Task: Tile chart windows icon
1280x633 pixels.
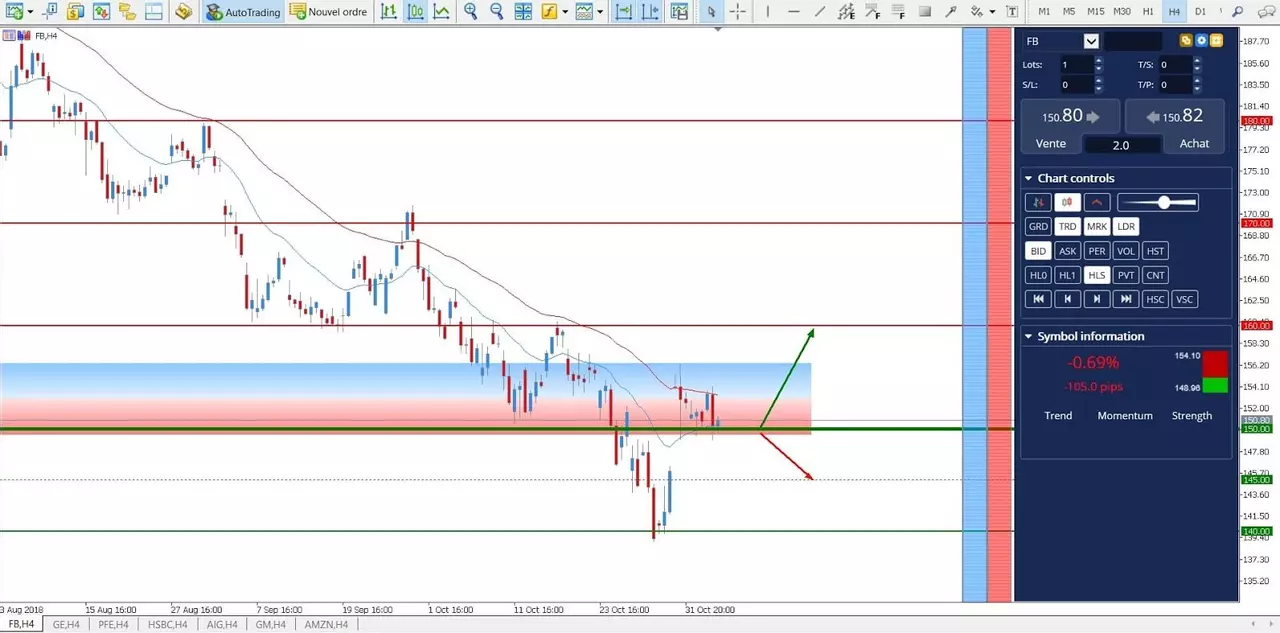Action: click(x=523, y=12)
